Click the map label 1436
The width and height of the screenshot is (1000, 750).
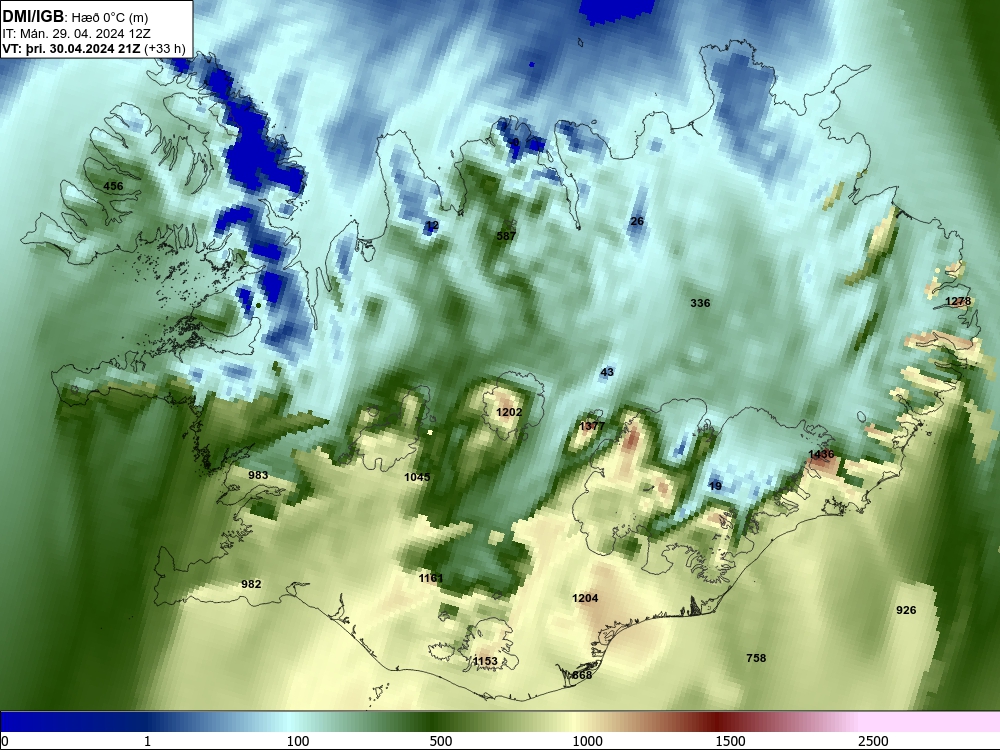point(821,454)
